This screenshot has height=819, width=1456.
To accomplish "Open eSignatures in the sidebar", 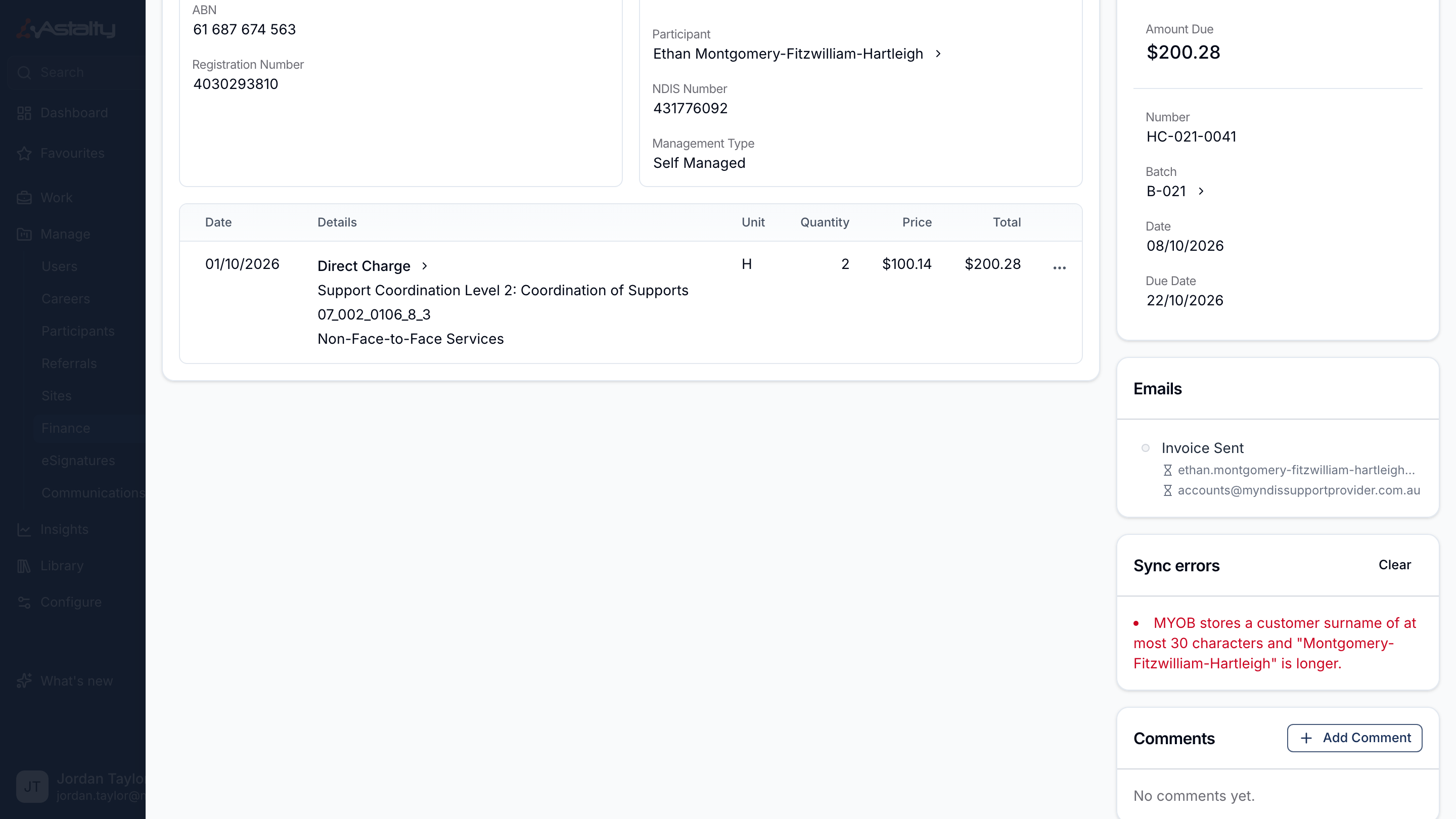I will [x=78, y=461].
